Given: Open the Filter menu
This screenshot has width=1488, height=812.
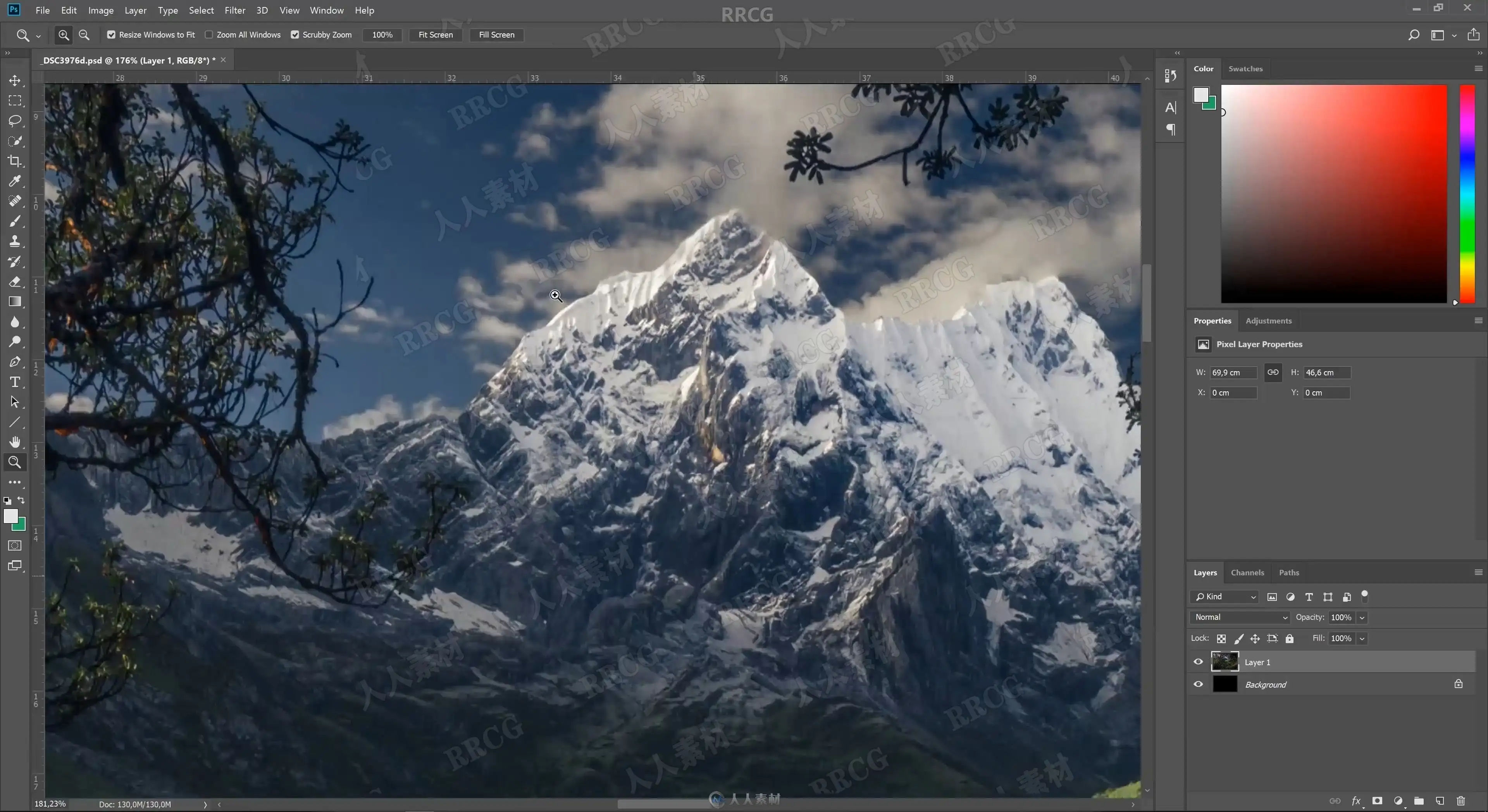Looking at the screenshot, I should (234, 10).
